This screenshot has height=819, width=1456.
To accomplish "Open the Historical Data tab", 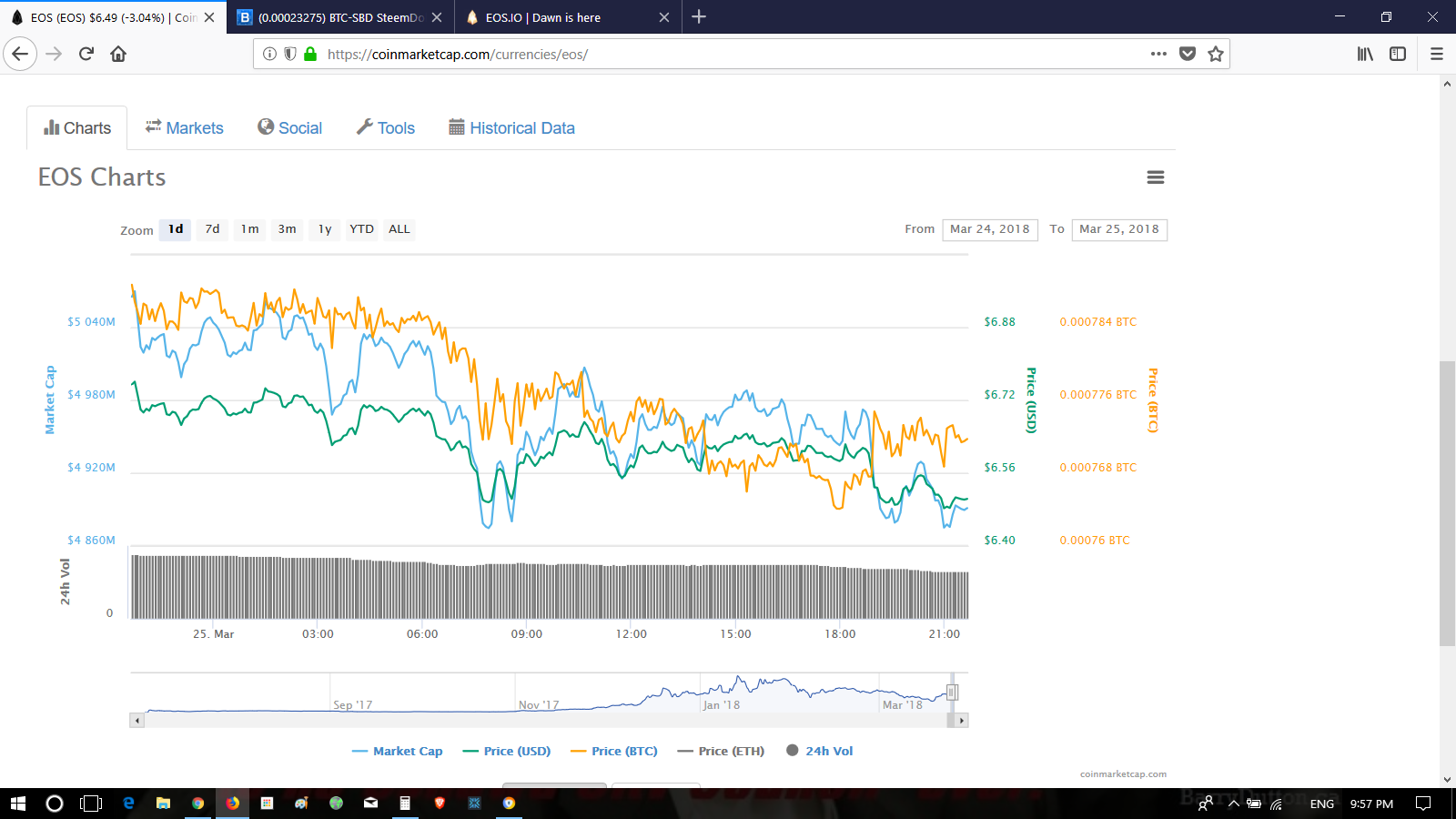I will click(512, 128).
